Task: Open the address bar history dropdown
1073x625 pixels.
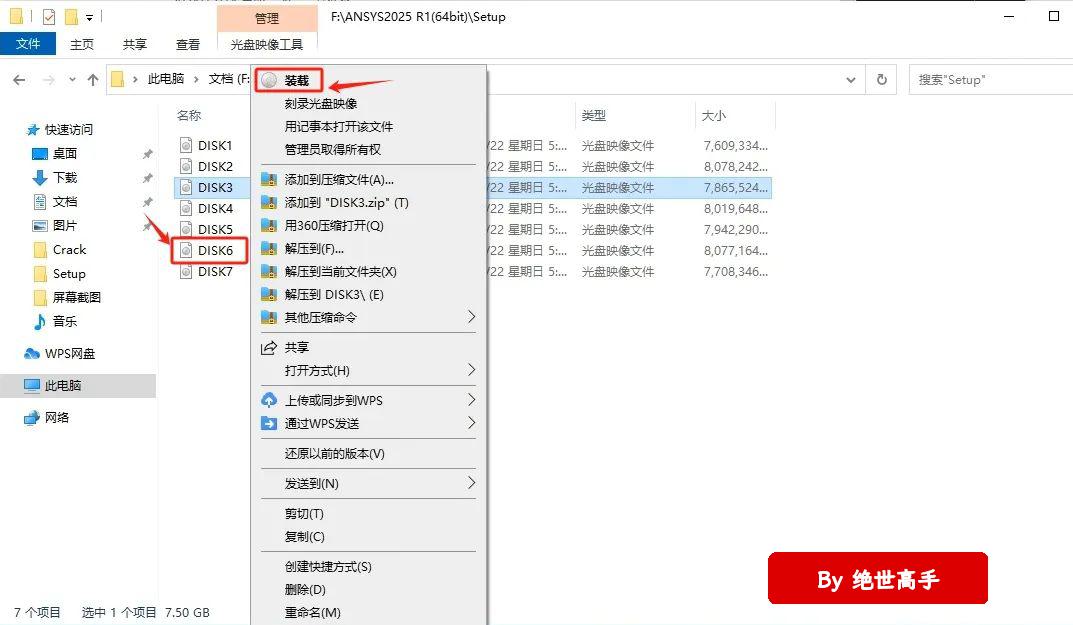Action: 851,80
